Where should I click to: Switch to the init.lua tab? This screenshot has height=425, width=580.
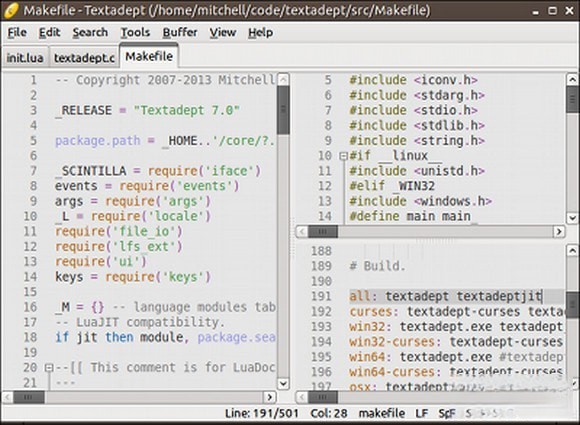25,58
